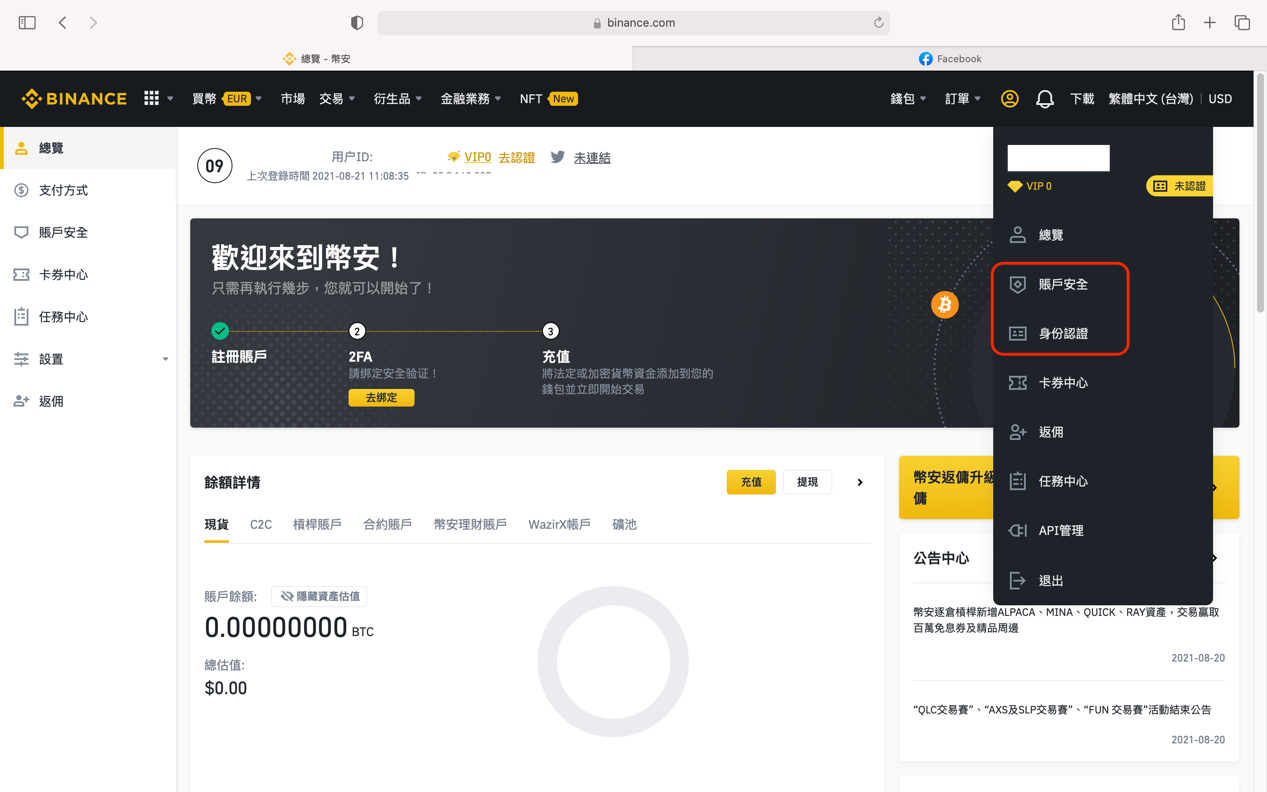Toggle 隱藏資產估值 to hide balances
Image resolution: width=1267 pixels, height=792 pixels.
319,596
